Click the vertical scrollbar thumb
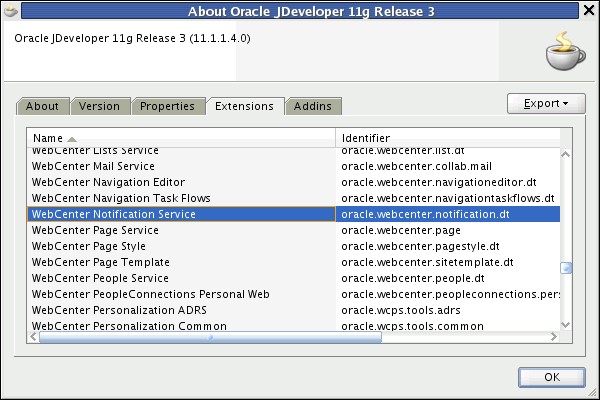The image size is (600, 413). (x=566, y=268)
